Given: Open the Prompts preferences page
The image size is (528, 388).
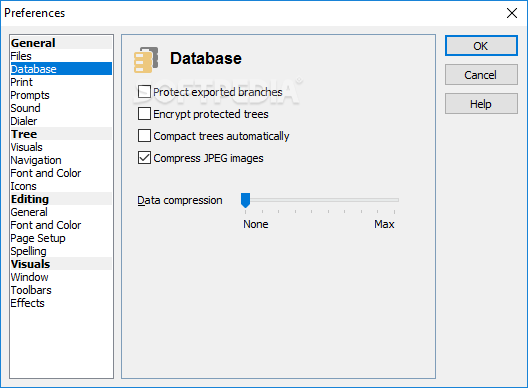Looking at the screenshot, I should point(61,95).
